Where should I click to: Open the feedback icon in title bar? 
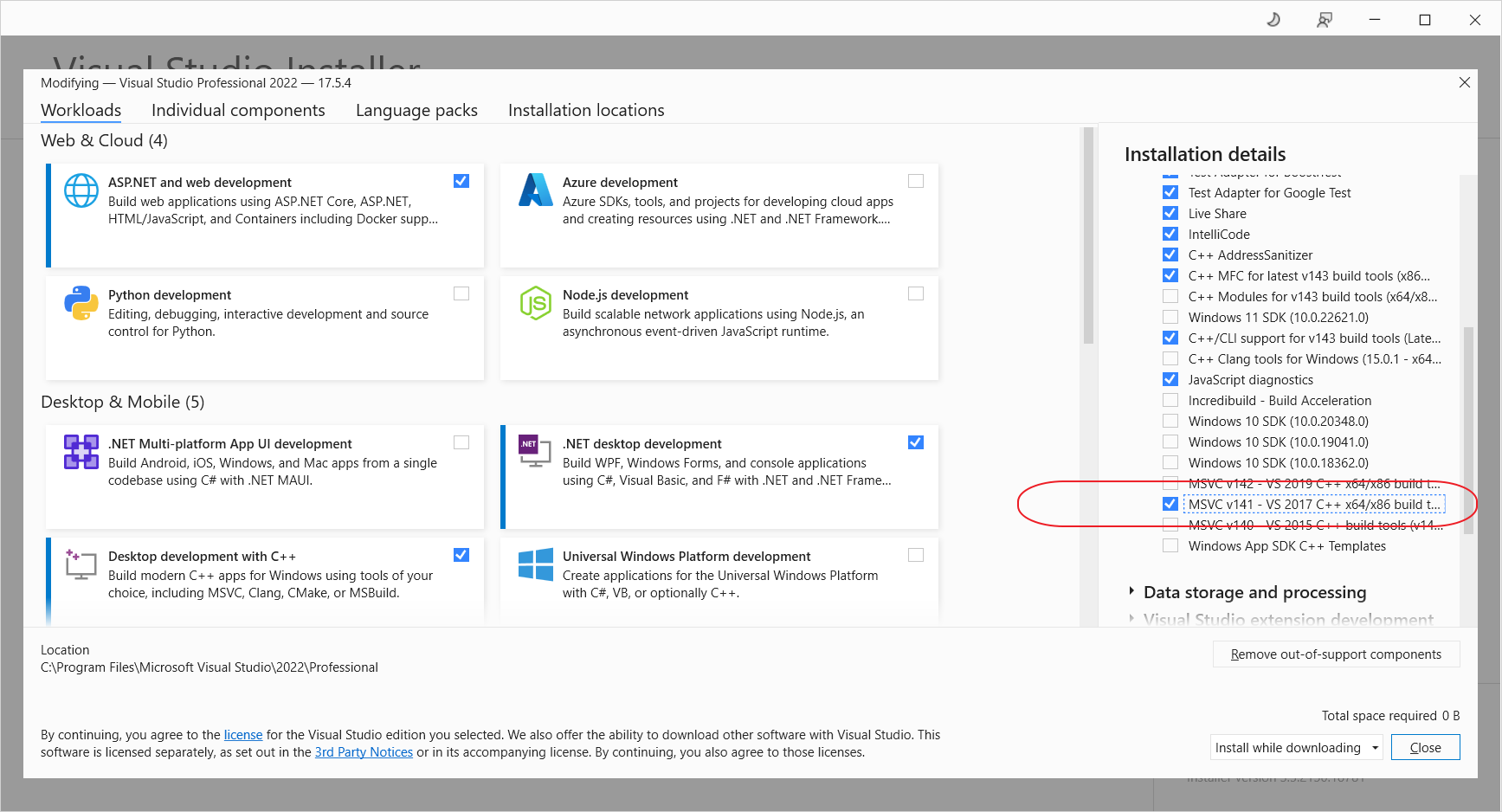click(1324, 19)
